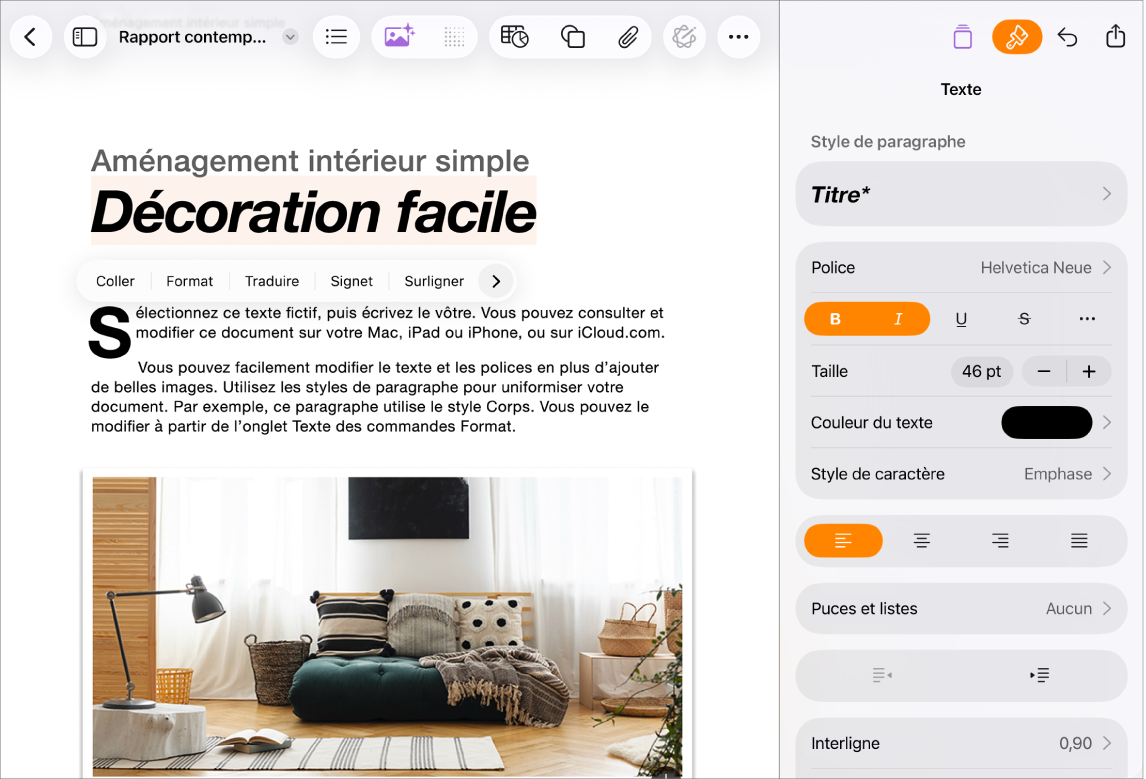Click the drawing scribble icon
Viewport: 1146px width, 779px height.
tap(684, 37)
